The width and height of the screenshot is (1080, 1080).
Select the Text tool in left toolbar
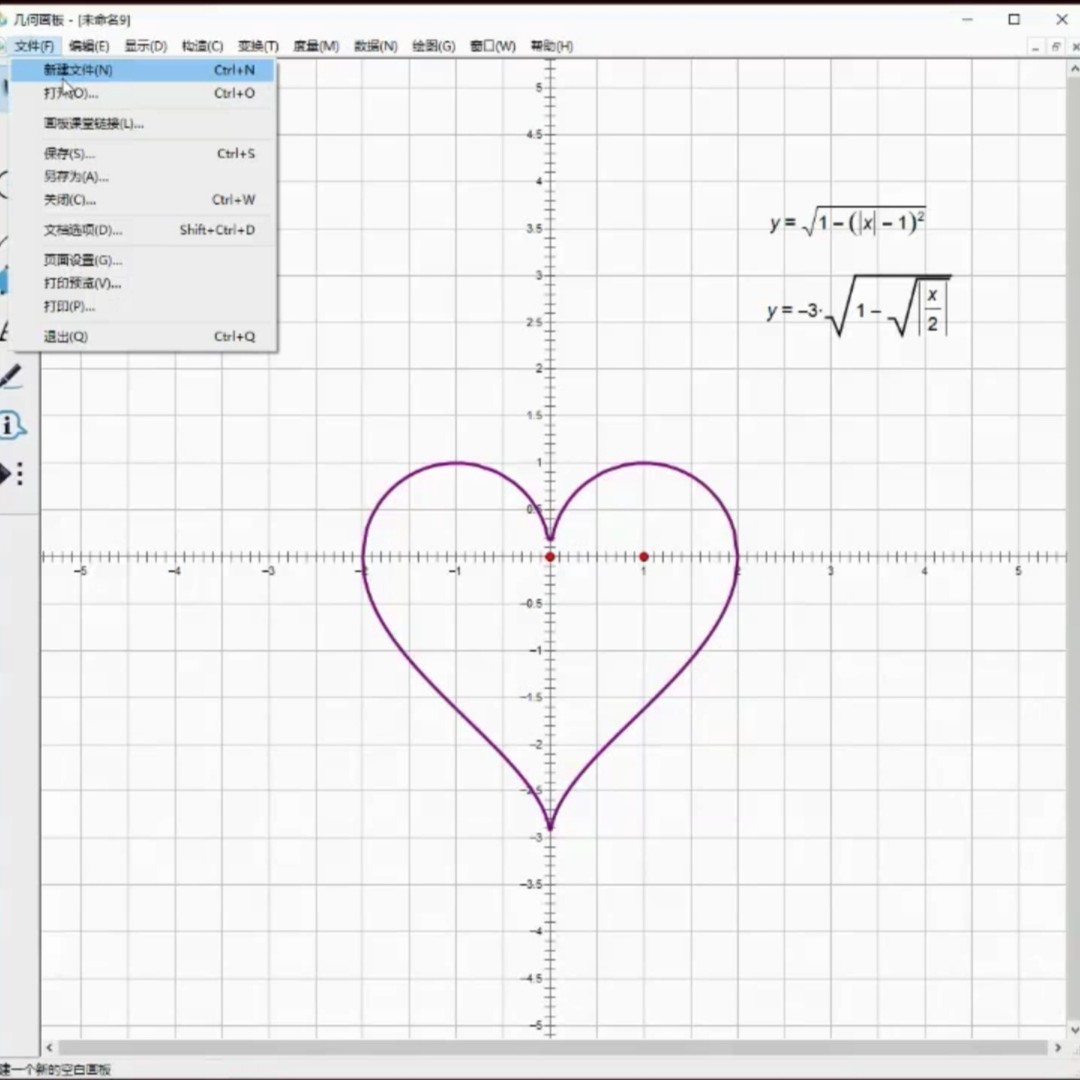point(6,331)
